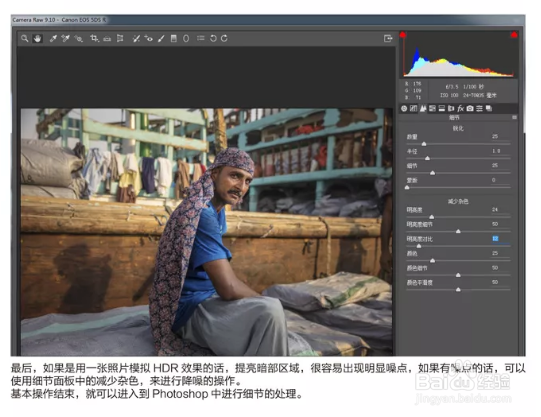Viewport: 541px width, 417px height.
Task: Switch to the Basic panel tab
Action: [404, 109]
